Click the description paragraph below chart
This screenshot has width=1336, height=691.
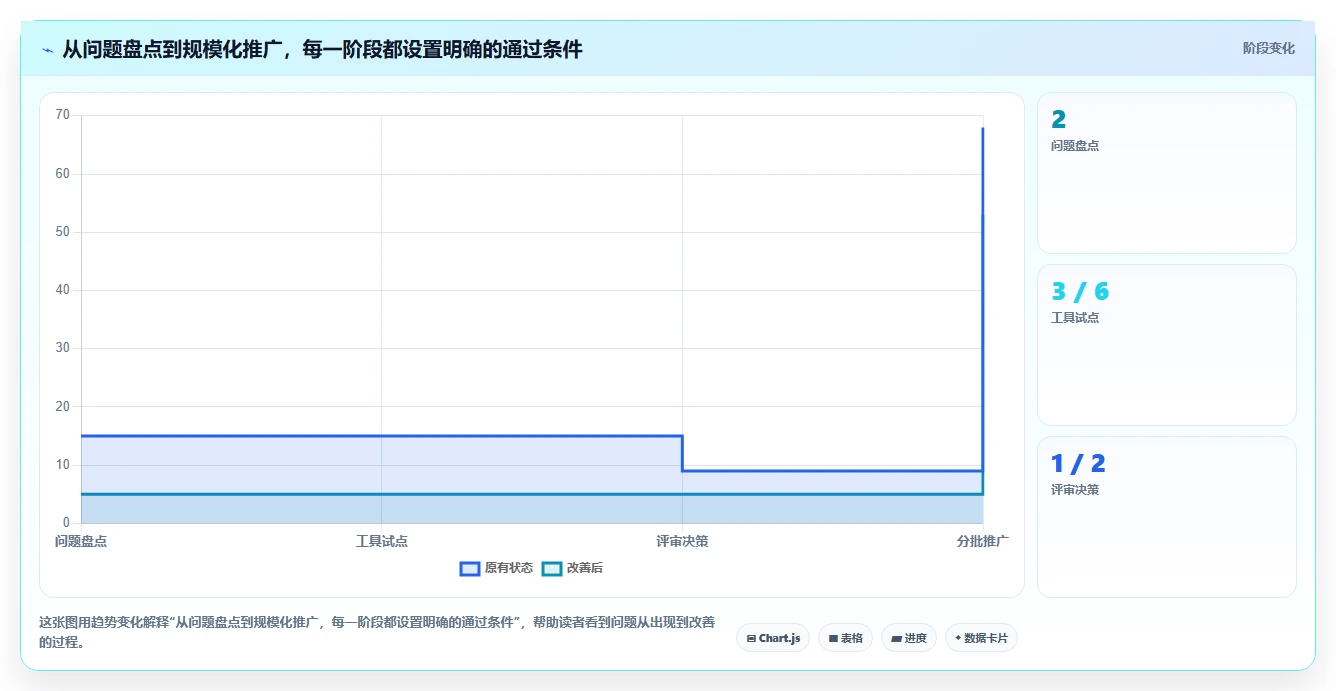378,632
